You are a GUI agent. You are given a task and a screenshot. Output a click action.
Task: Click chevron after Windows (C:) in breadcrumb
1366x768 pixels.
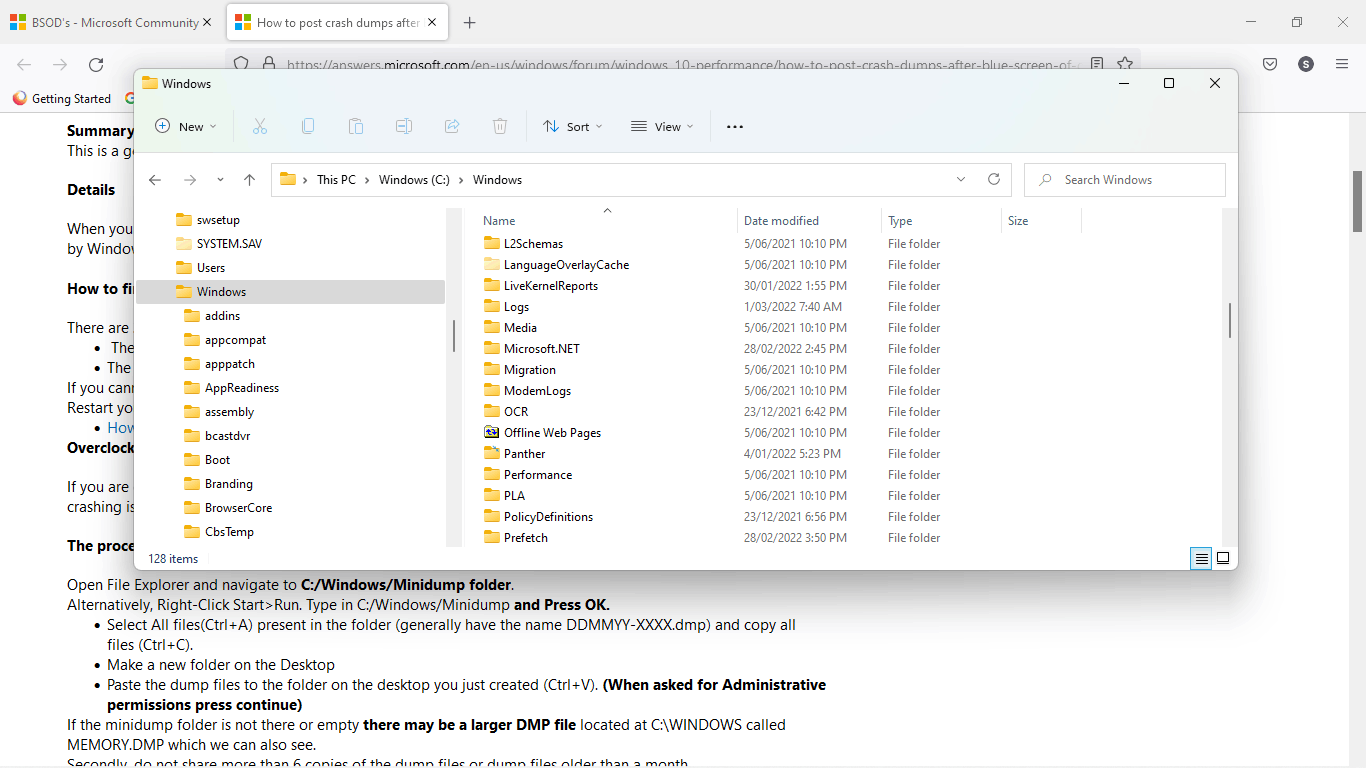pyautogui.click(x=461, y=180)
